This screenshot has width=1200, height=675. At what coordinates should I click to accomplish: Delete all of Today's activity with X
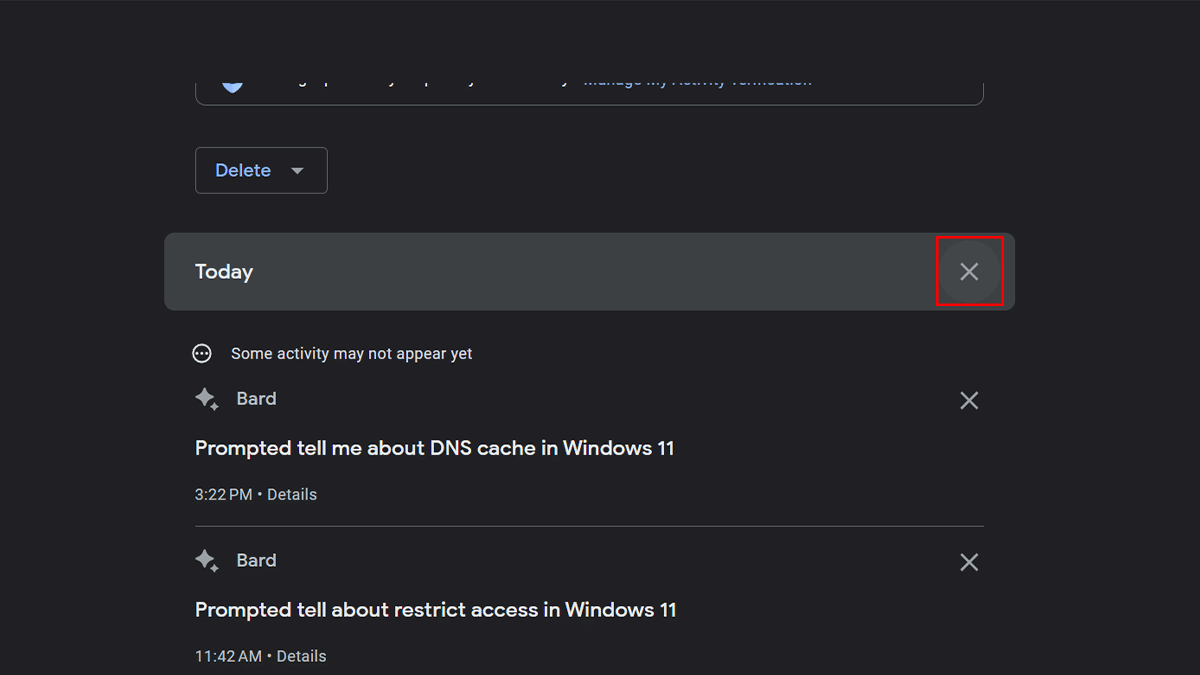pos(969,271)
